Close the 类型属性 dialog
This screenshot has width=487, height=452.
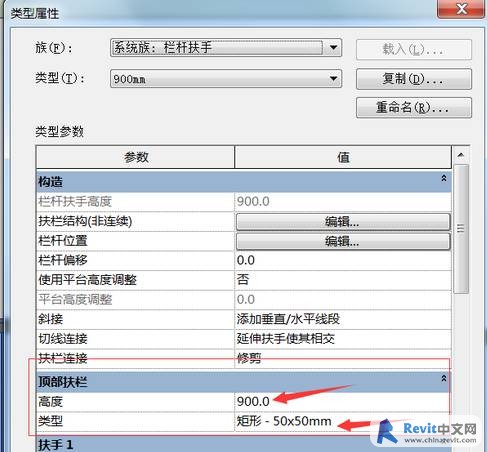point(461,9)
